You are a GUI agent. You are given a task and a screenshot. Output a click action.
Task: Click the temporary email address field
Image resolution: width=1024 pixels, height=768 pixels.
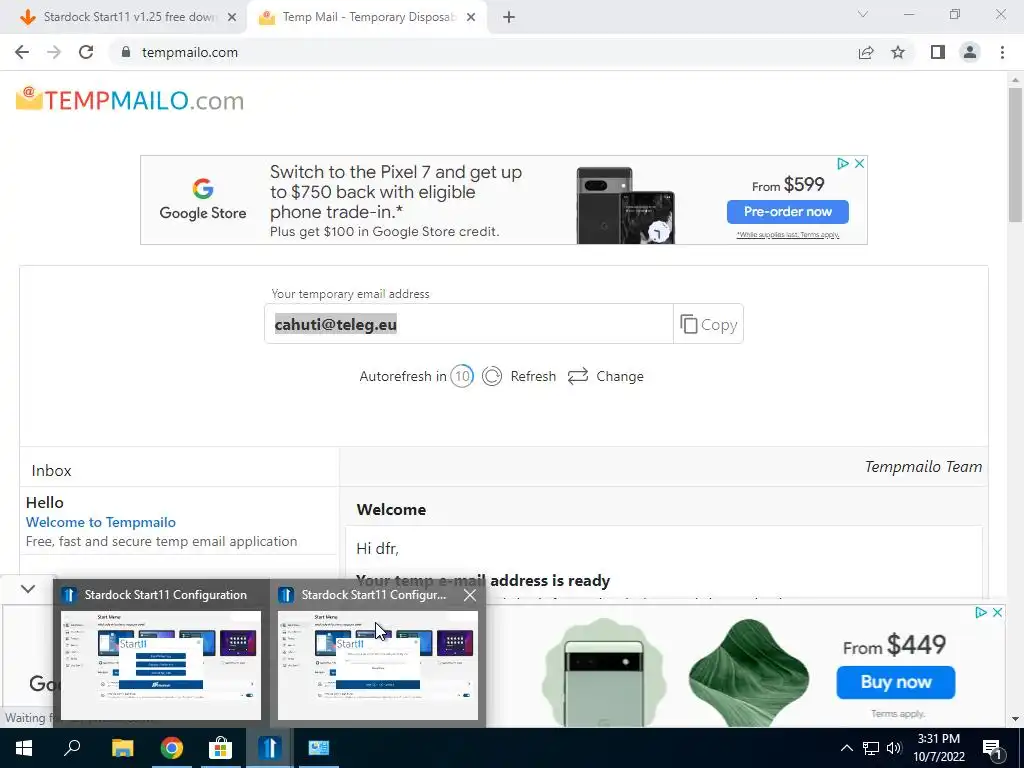pyautogui.click(x=468, y=324)
